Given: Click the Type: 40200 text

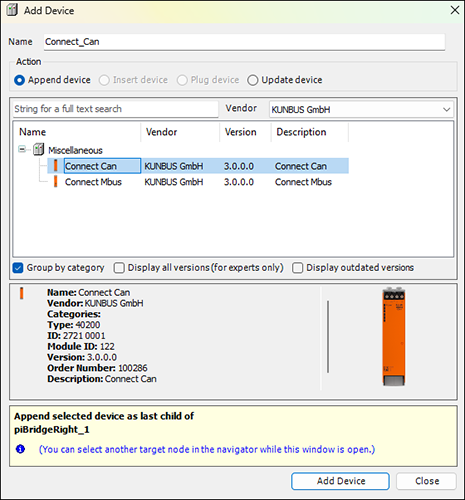Looking at the screenshot, I should click(74, 325).
